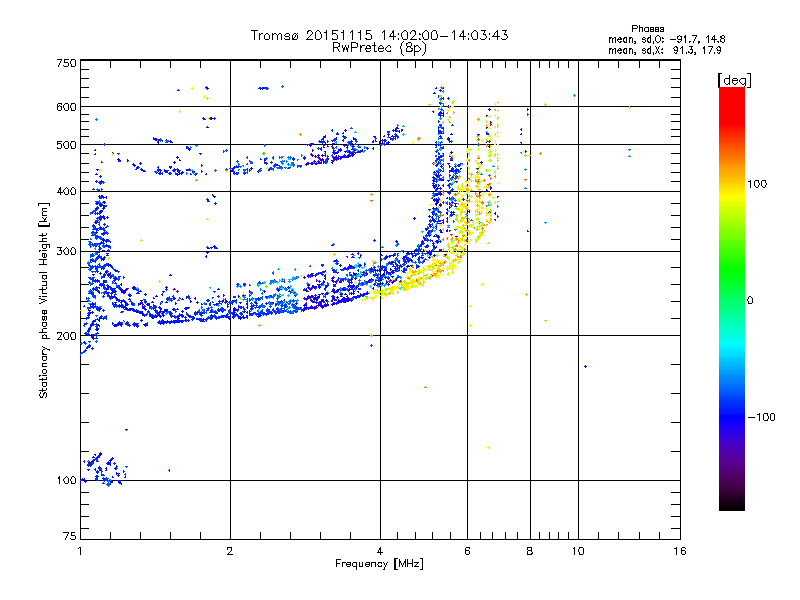Click the '16' x-axis tick label
The image size is (800, 600).
pos(680,551)
